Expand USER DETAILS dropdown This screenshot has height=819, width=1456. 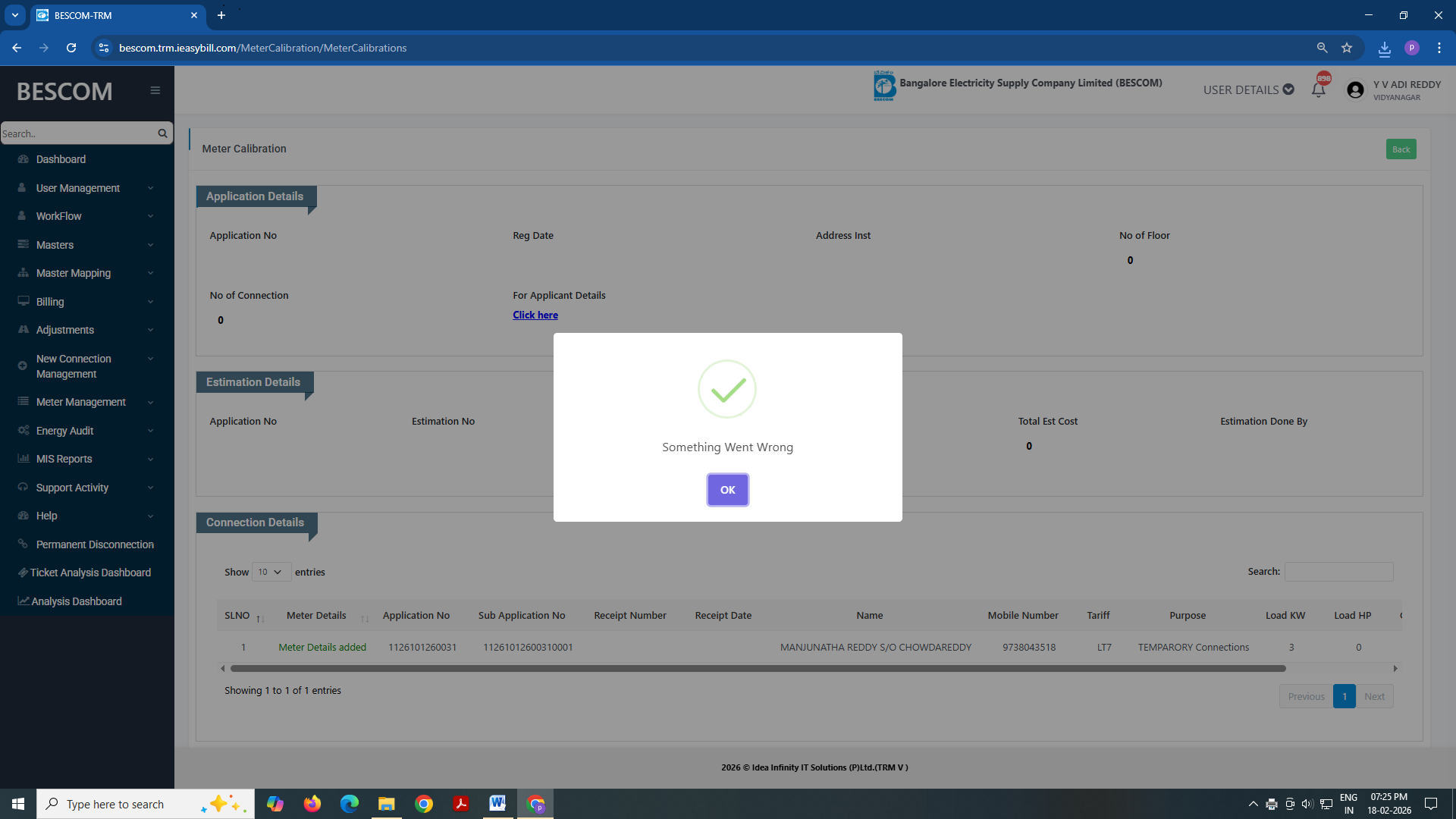click(x=1248, y=90)
